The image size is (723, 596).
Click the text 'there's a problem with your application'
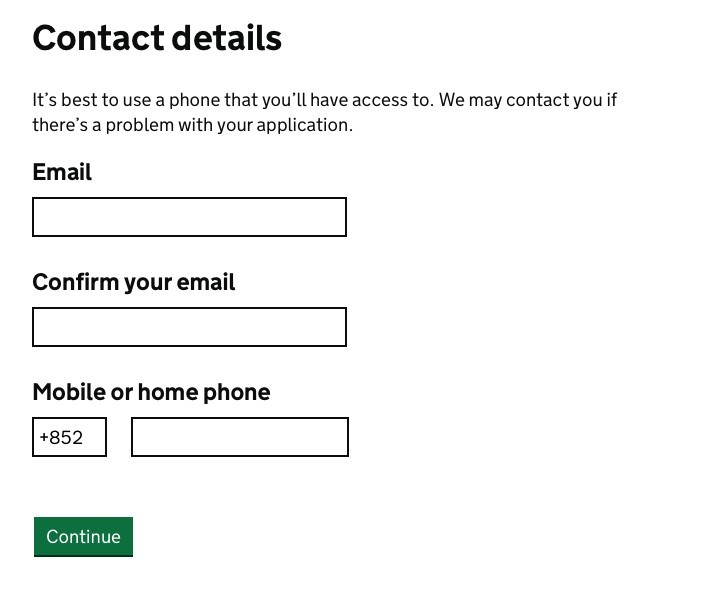[192, 125]
